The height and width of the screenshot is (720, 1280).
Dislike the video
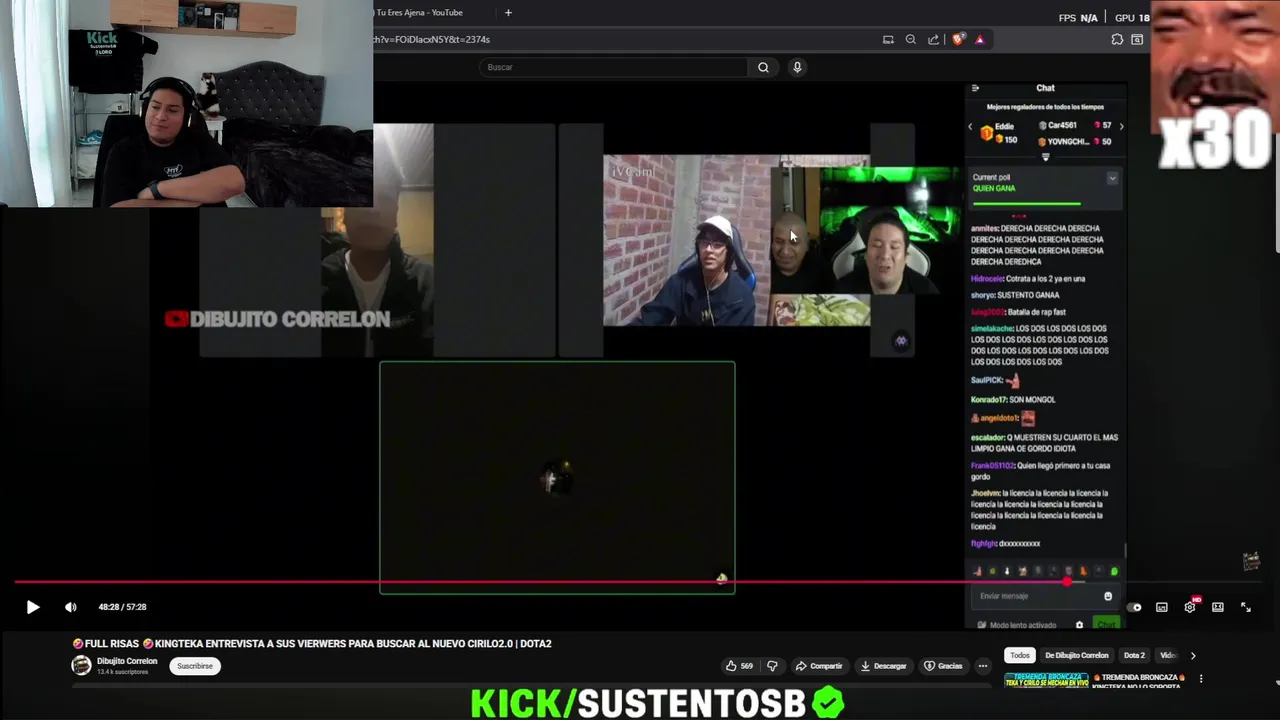(772, 666)
